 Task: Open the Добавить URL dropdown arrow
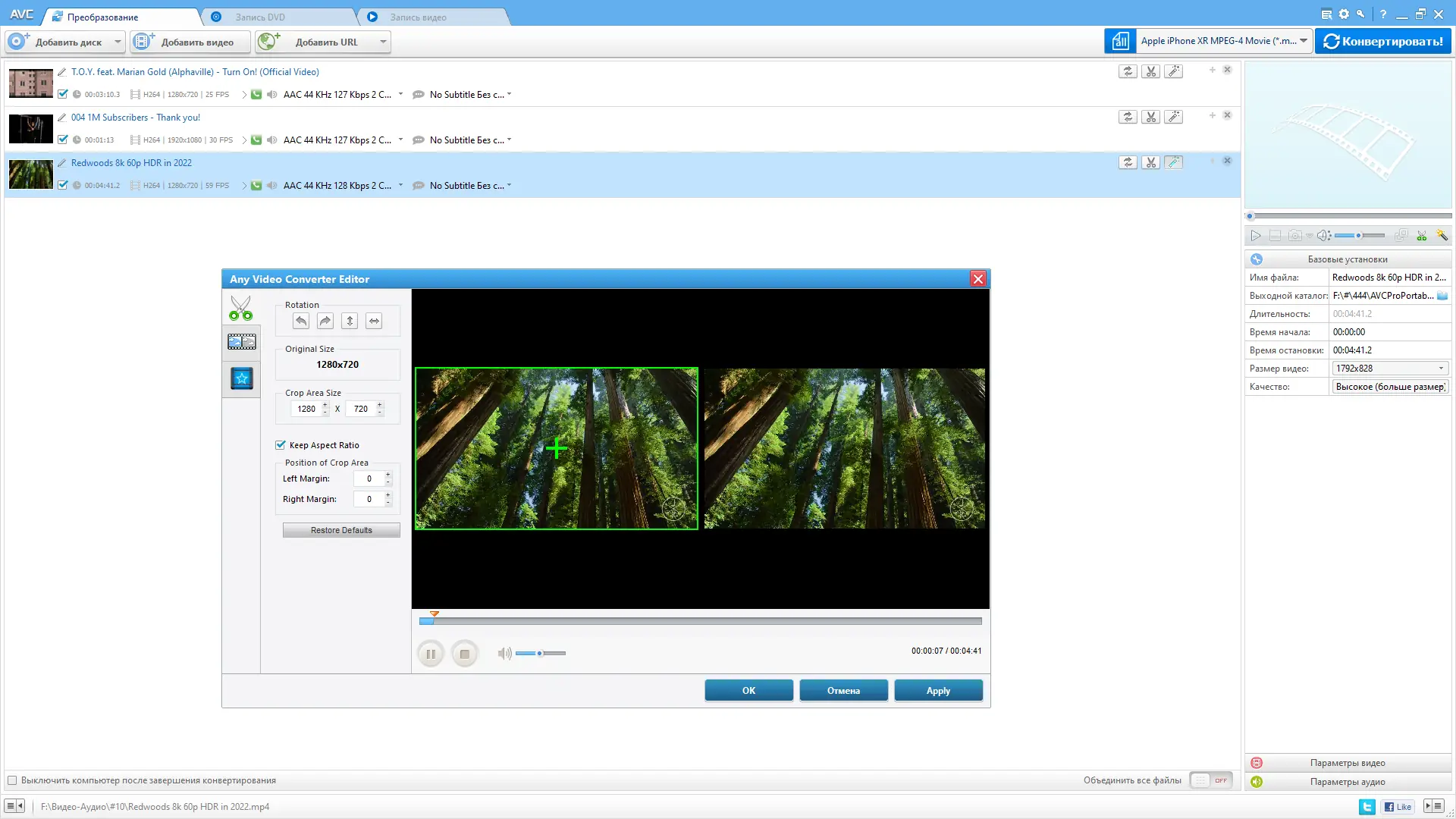383,42
